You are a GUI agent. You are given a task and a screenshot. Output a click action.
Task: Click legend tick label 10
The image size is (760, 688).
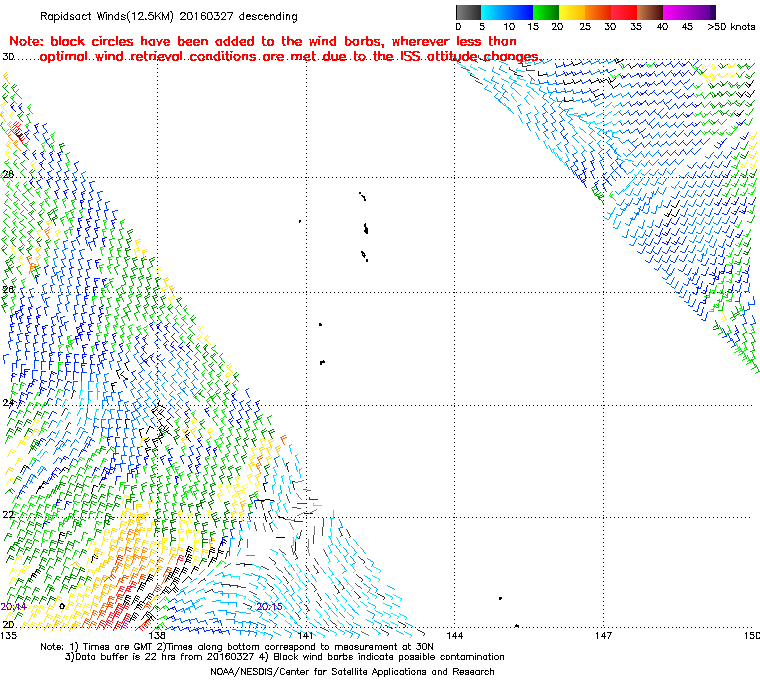pos(509,27)
